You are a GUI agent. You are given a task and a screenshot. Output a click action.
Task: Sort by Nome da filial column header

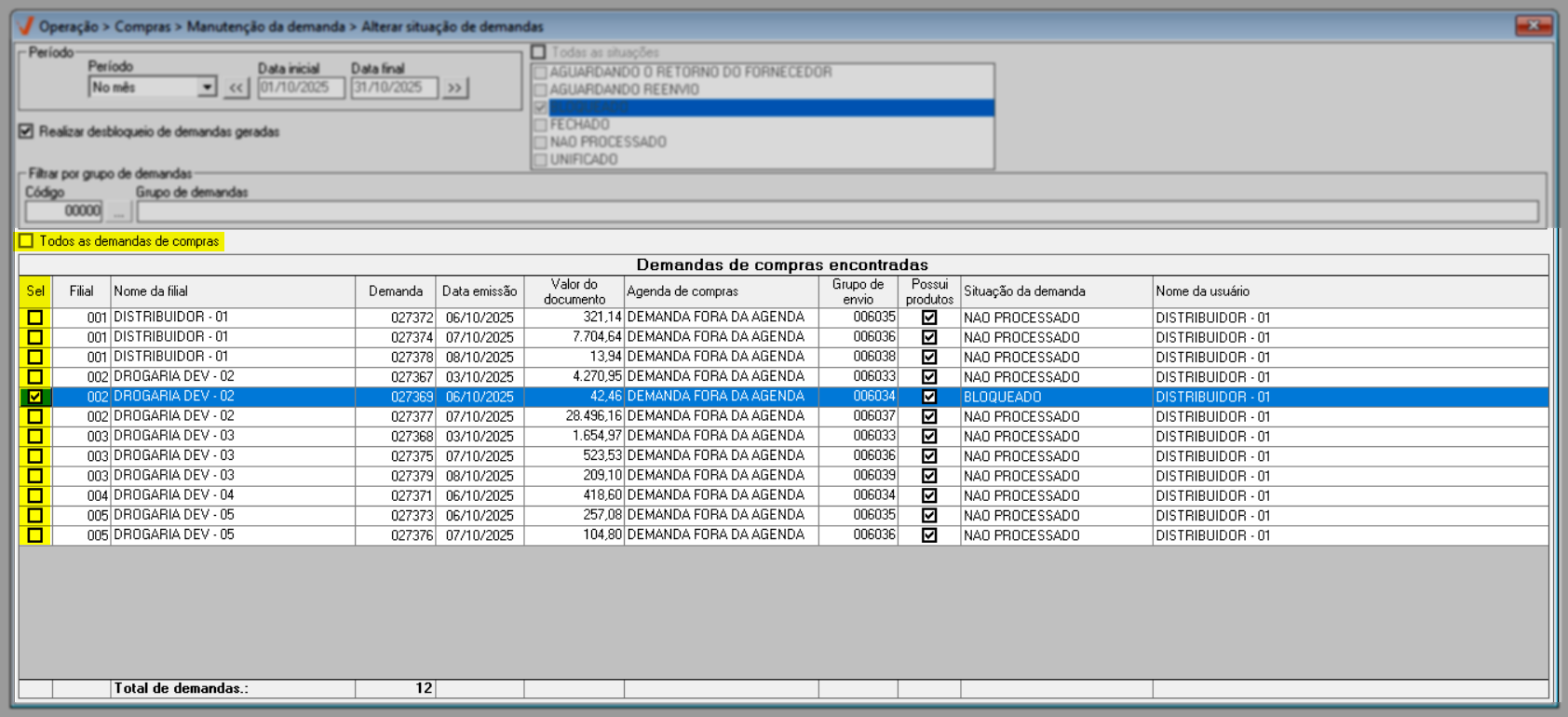click(233, 291)
